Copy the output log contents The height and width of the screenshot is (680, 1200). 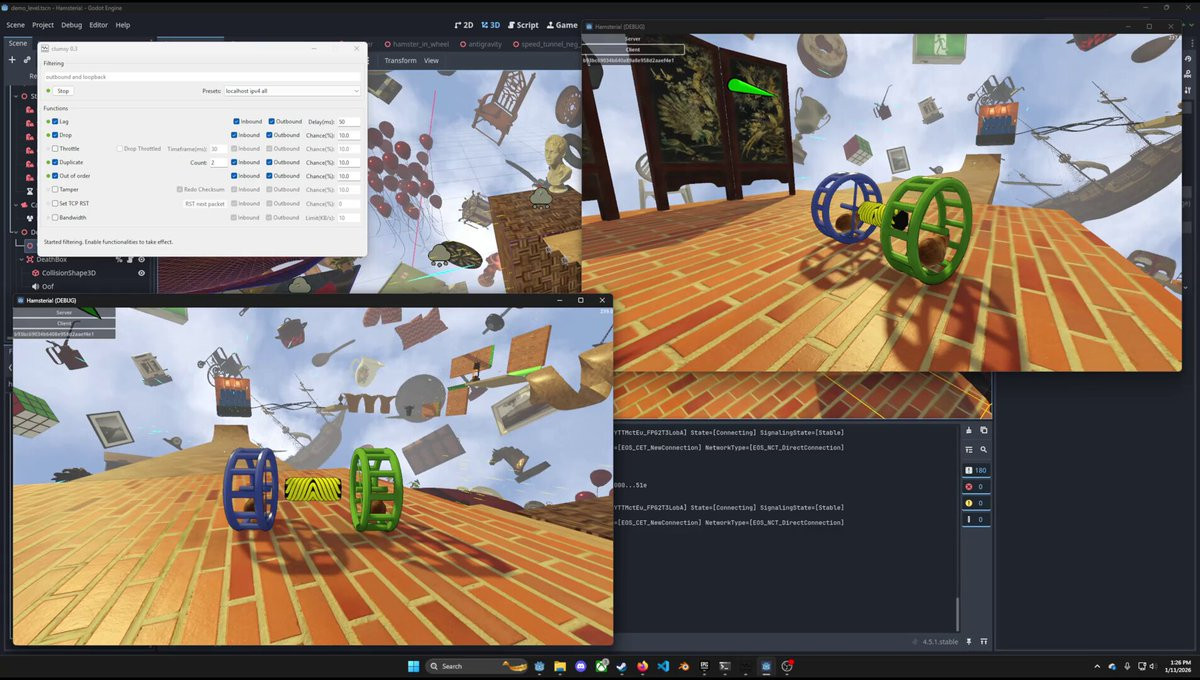coord(984,430)
